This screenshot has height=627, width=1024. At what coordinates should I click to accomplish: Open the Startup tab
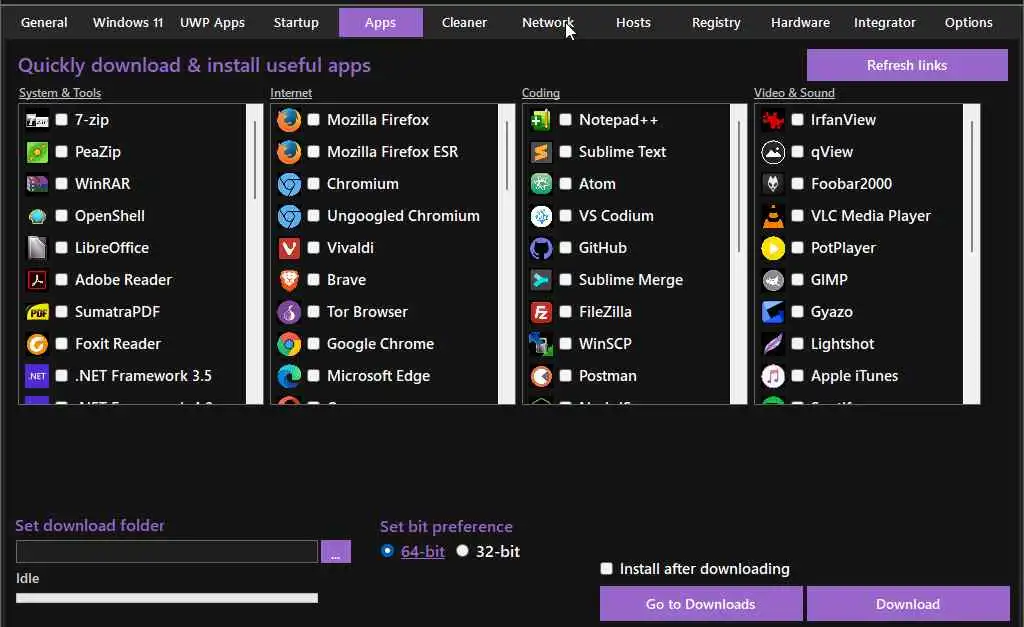[x=296, y=22]
